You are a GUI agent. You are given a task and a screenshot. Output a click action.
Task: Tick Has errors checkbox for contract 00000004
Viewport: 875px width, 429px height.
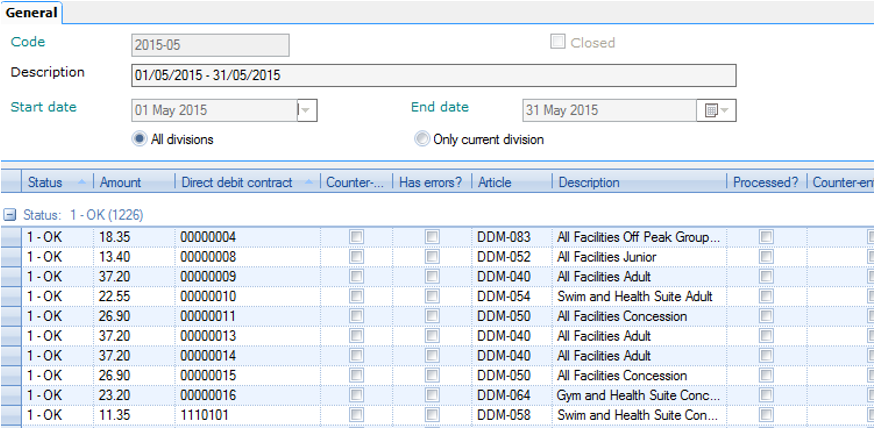point(432,237)
